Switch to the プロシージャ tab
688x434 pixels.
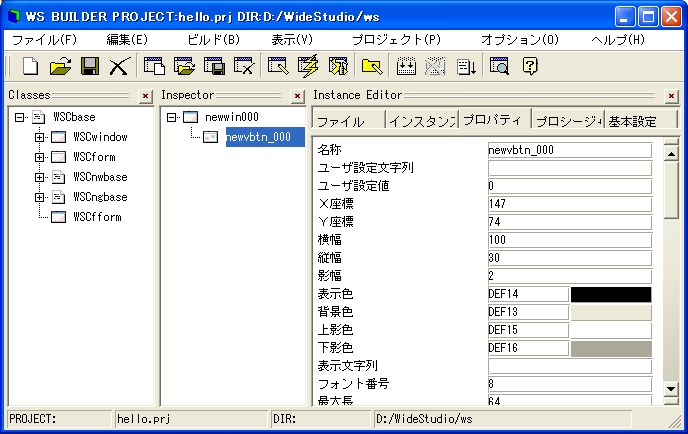tap(568, 120)
